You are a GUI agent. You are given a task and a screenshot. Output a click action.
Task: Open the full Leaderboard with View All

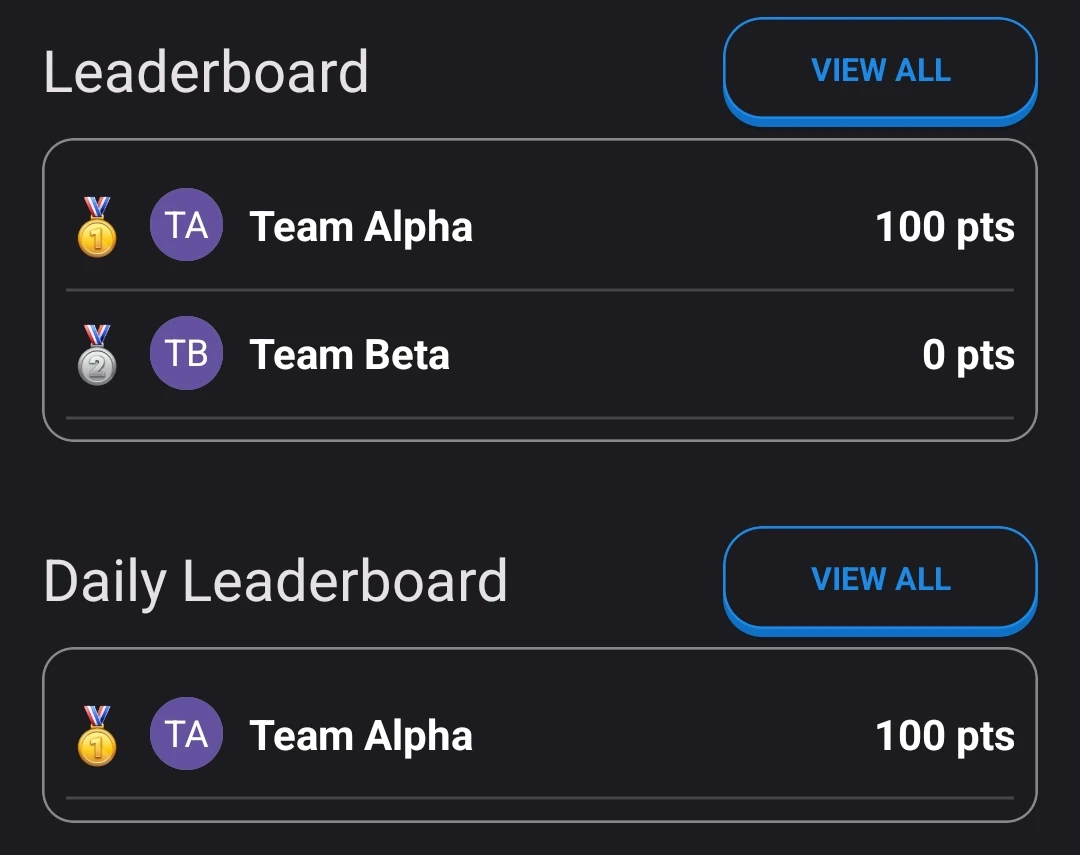click(x=880, y=70)
